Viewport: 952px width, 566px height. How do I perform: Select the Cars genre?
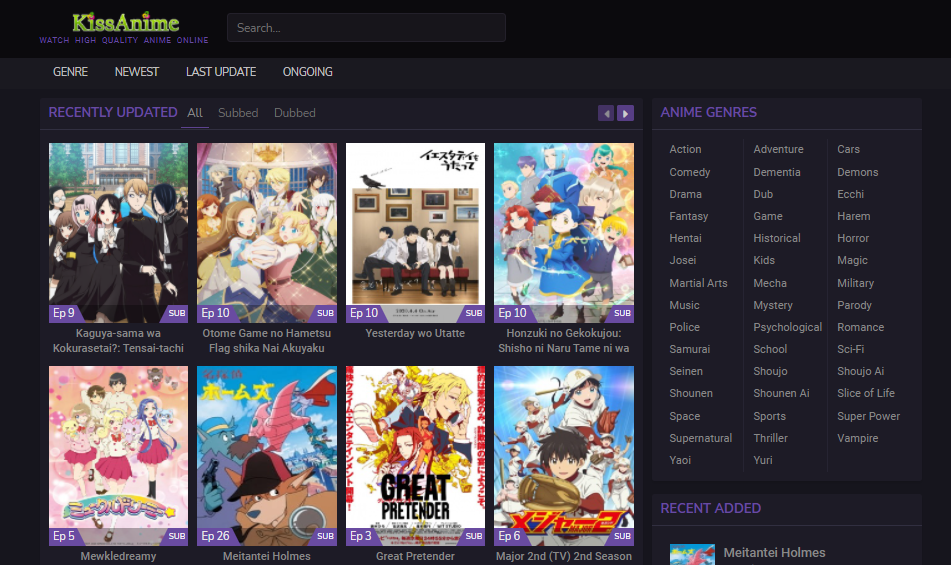[848, 149]
